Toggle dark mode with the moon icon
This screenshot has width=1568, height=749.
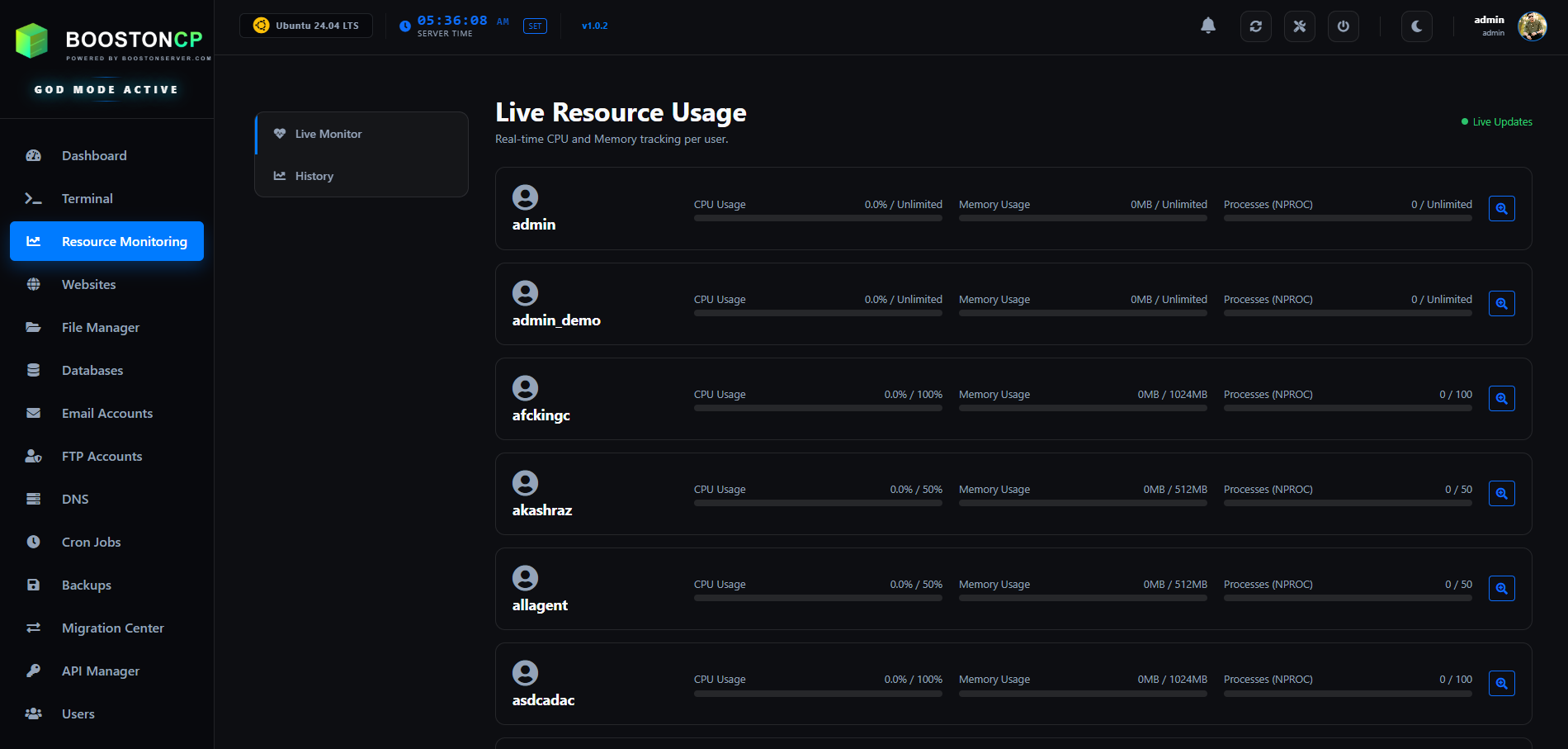pos(1416,26)
